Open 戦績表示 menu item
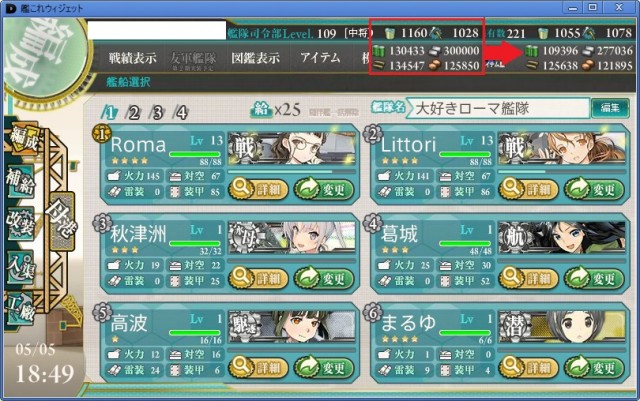This screenshot has width=640, height=401. pos(133,58)
